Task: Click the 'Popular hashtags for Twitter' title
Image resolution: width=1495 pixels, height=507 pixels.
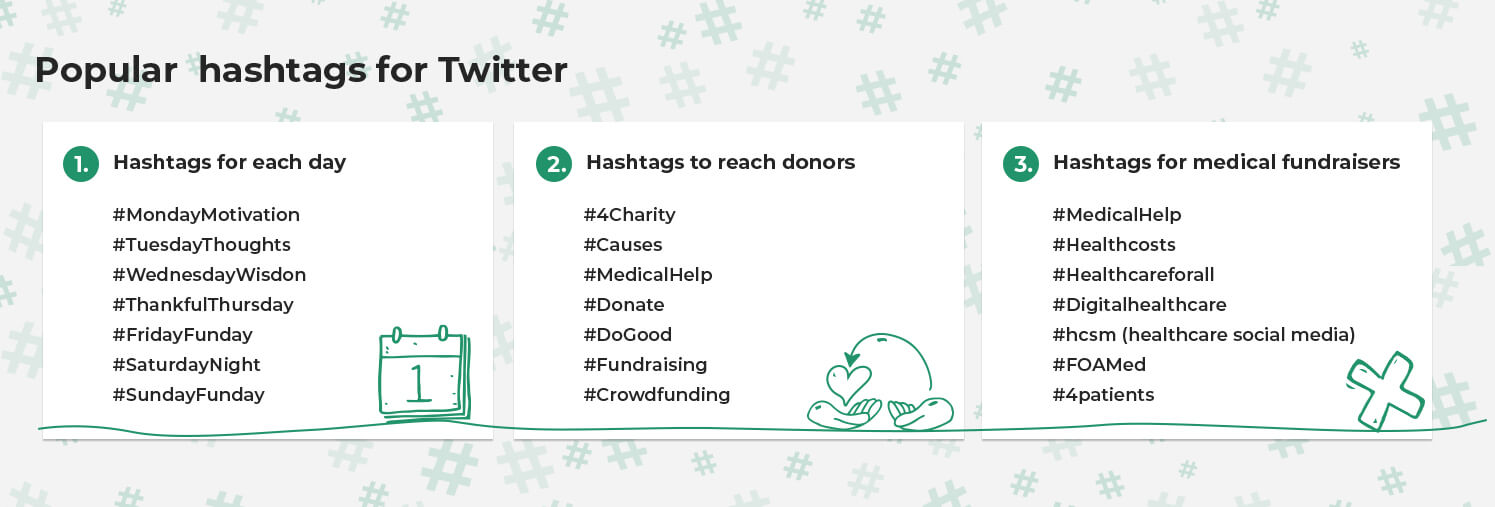Action: 301,70
